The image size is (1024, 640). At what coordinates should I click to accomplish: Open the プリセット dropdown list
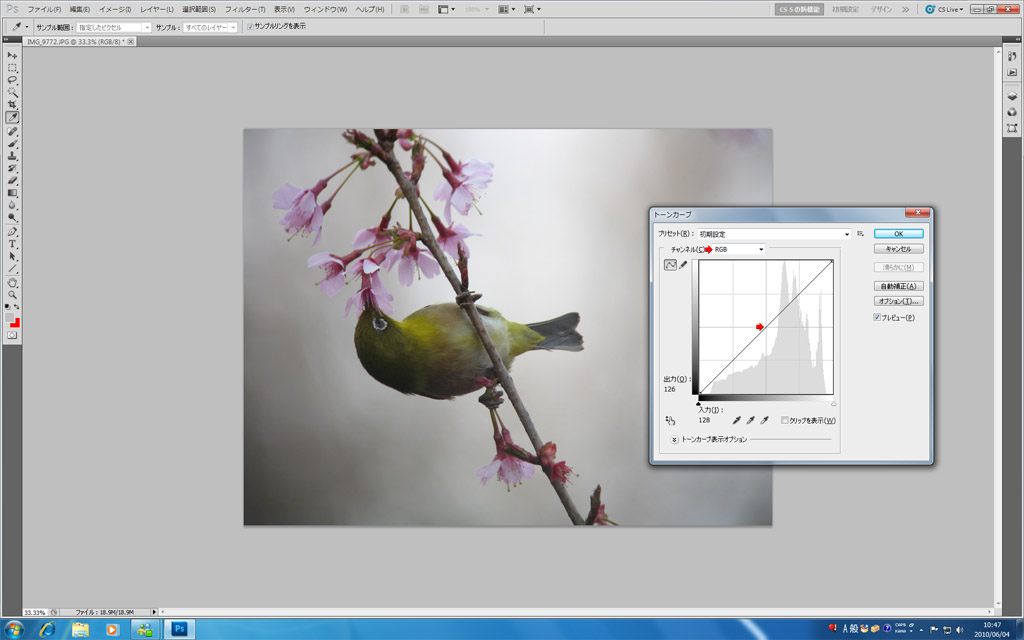point(847,234)
